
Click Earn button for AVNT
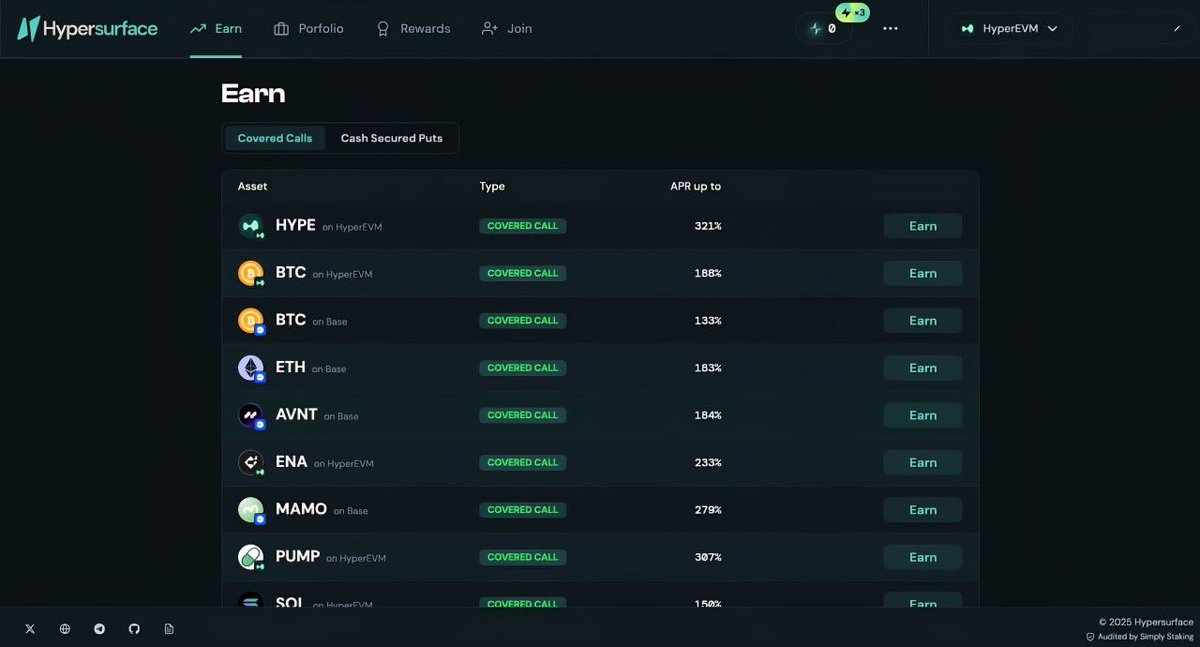coord(922,415)
